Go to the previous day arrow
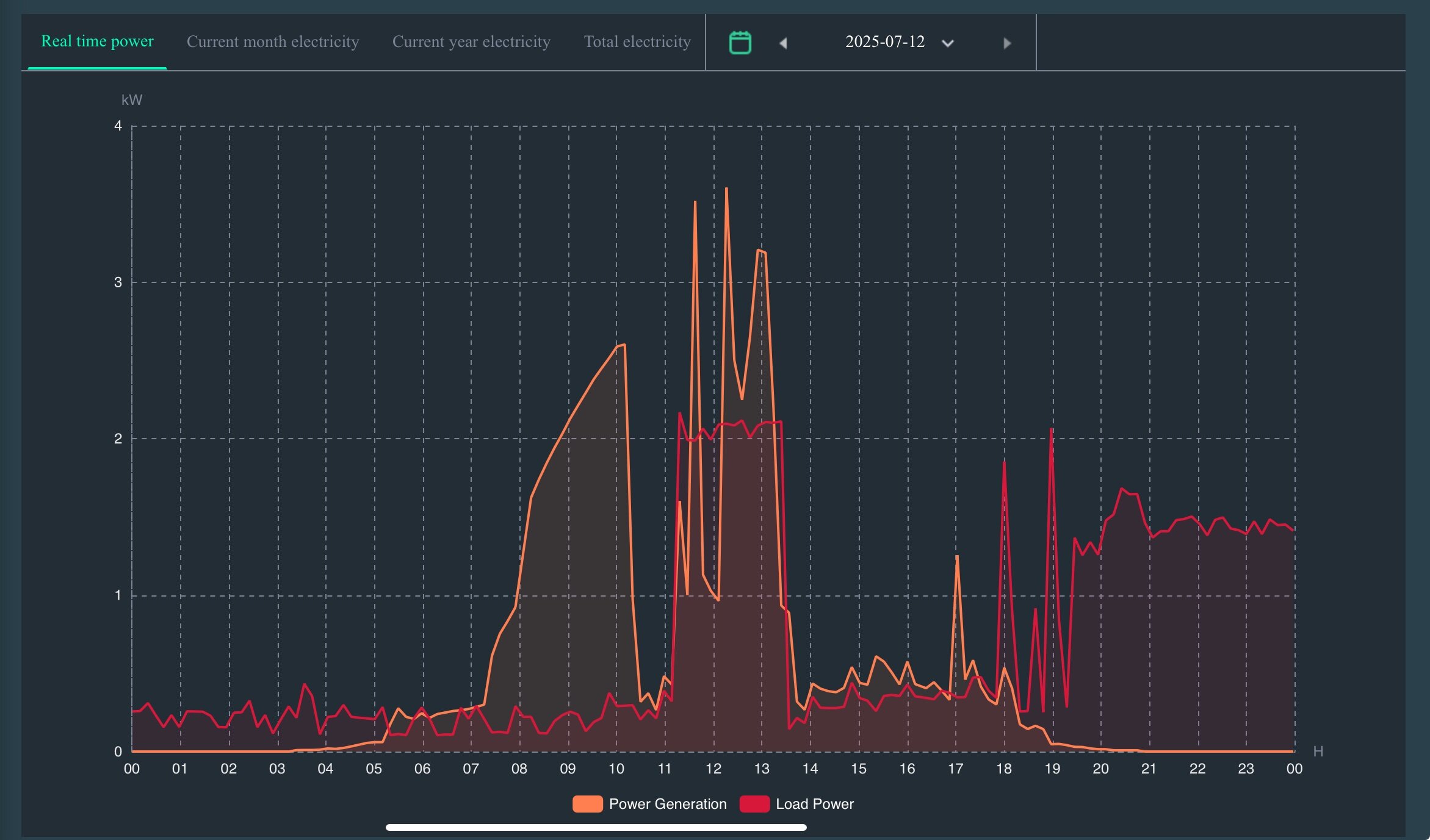Viewport: 1430px width, 840px height. point(783,43)
